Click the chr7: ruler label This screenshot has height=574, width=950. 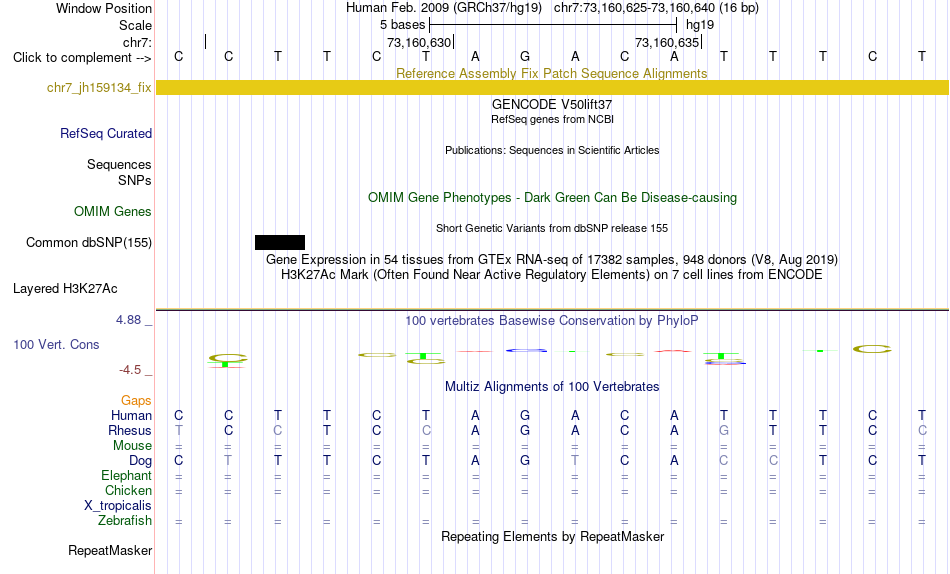coord(137,42)
